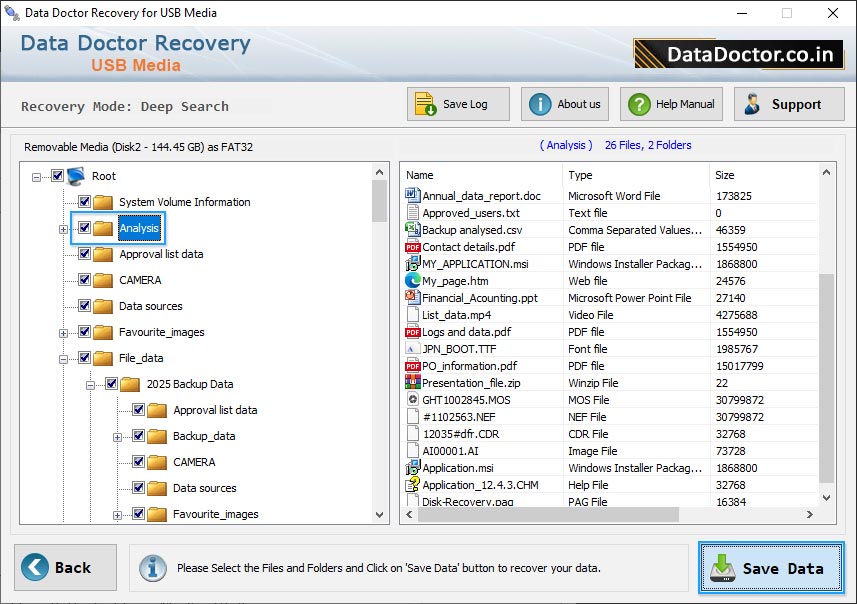
Task: Click the PDF icon beside Contact details.pdf
Action: point(411,247)
